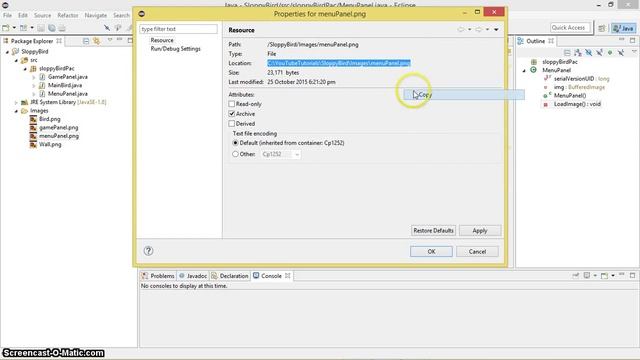Image resolution: width=640 pixels, height=360 pixels.
Task: Switch to the Javadoc tab
Action: pos(193,276)
